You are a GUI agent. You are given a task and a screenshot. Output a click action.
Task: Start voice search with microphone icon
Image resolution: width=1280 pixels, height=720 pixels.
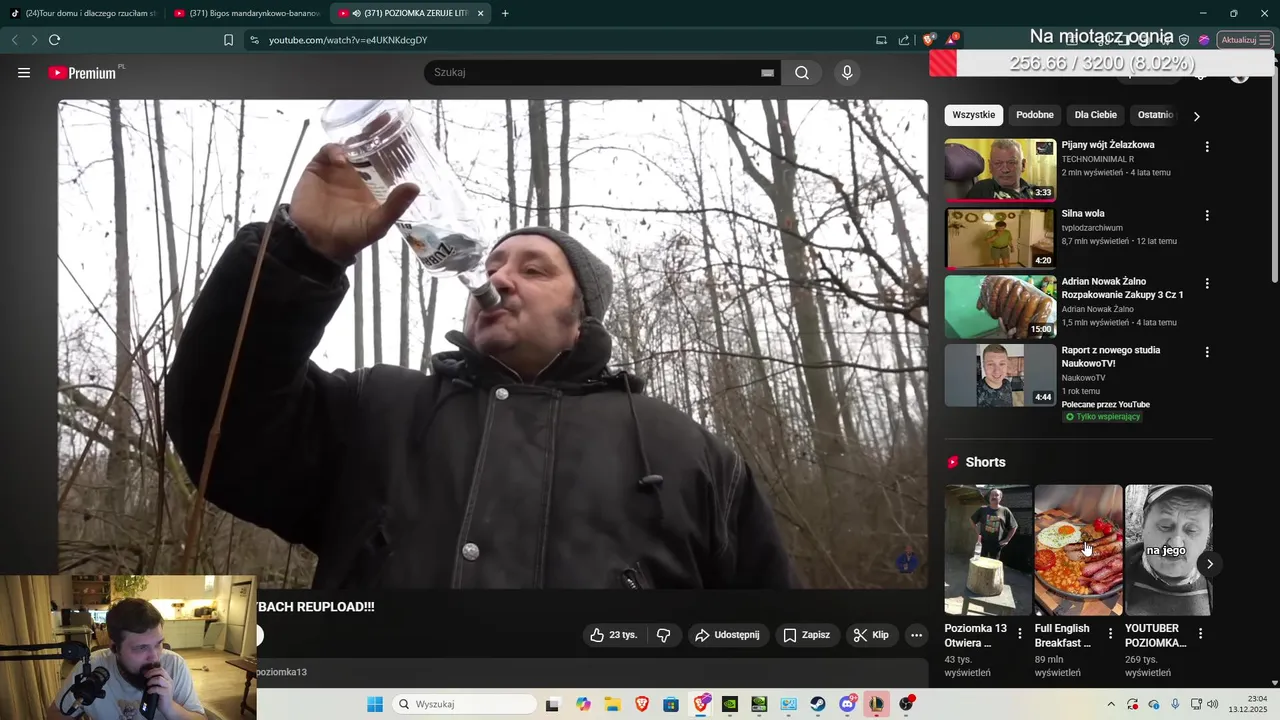tap(847, 73)
